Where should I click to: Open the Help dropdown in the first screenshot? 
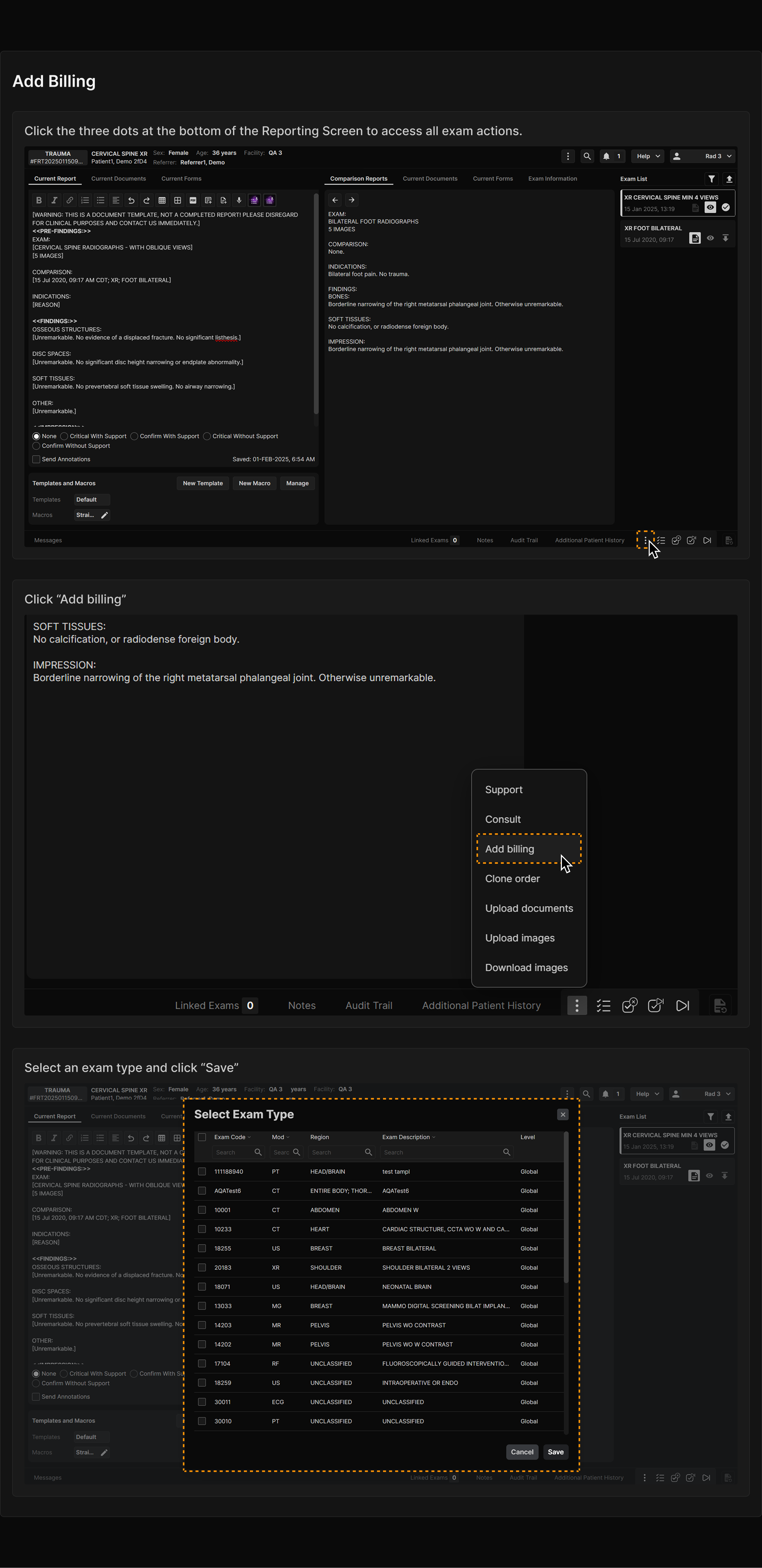(648, 156)
